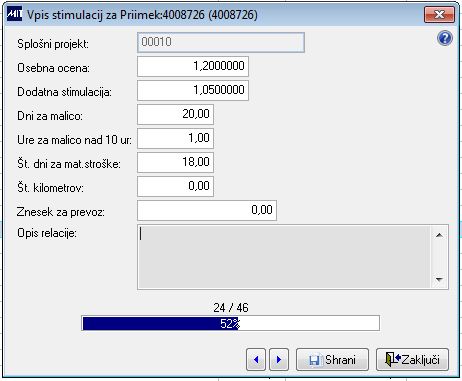Click the MIT application icon in title bar
Screen dimensions: 462x381
point(14,14)
